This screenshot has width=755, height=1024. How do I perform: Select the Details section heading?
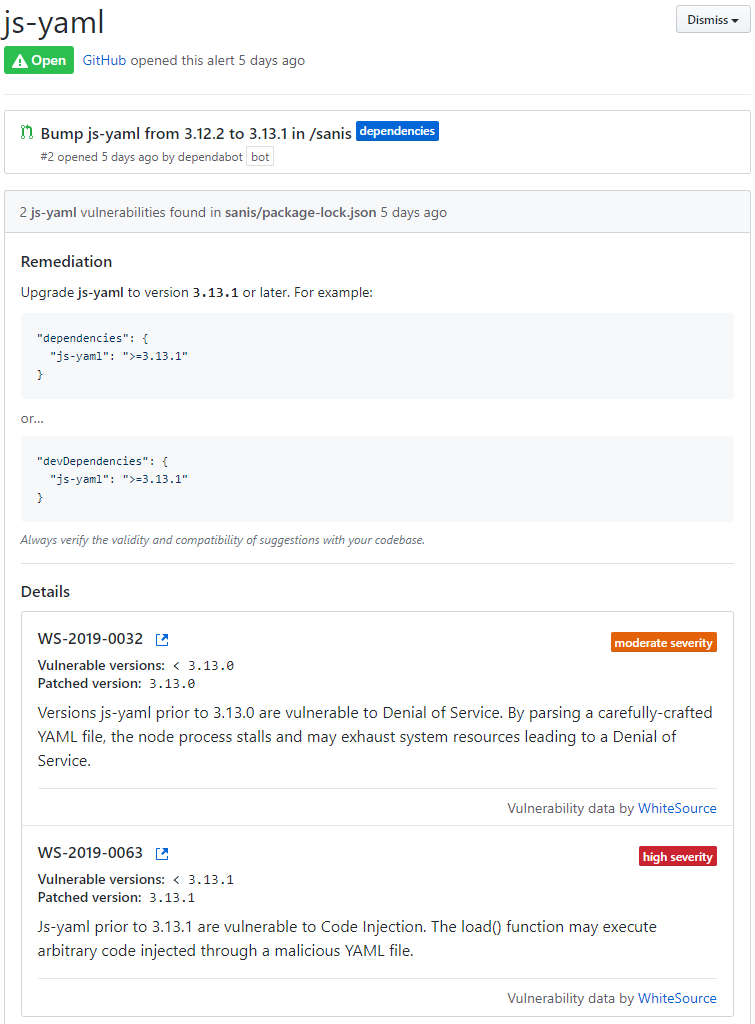(45, 591)
